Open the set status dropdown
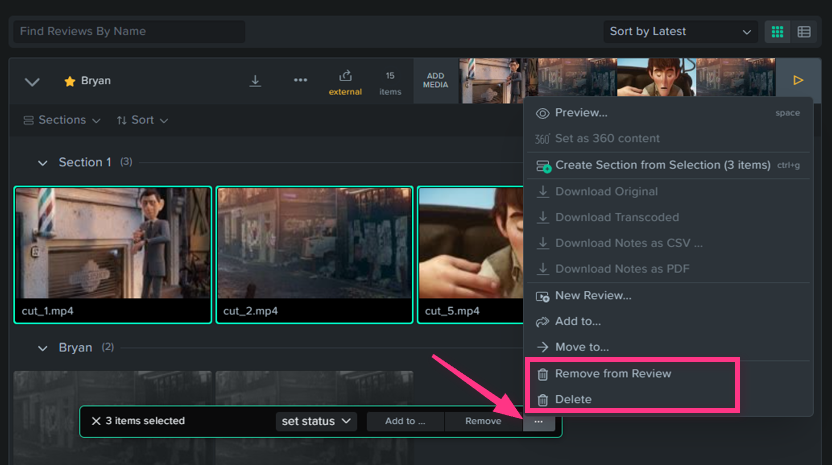The height and width of the screenshot is (465, 832). (316, 421)
